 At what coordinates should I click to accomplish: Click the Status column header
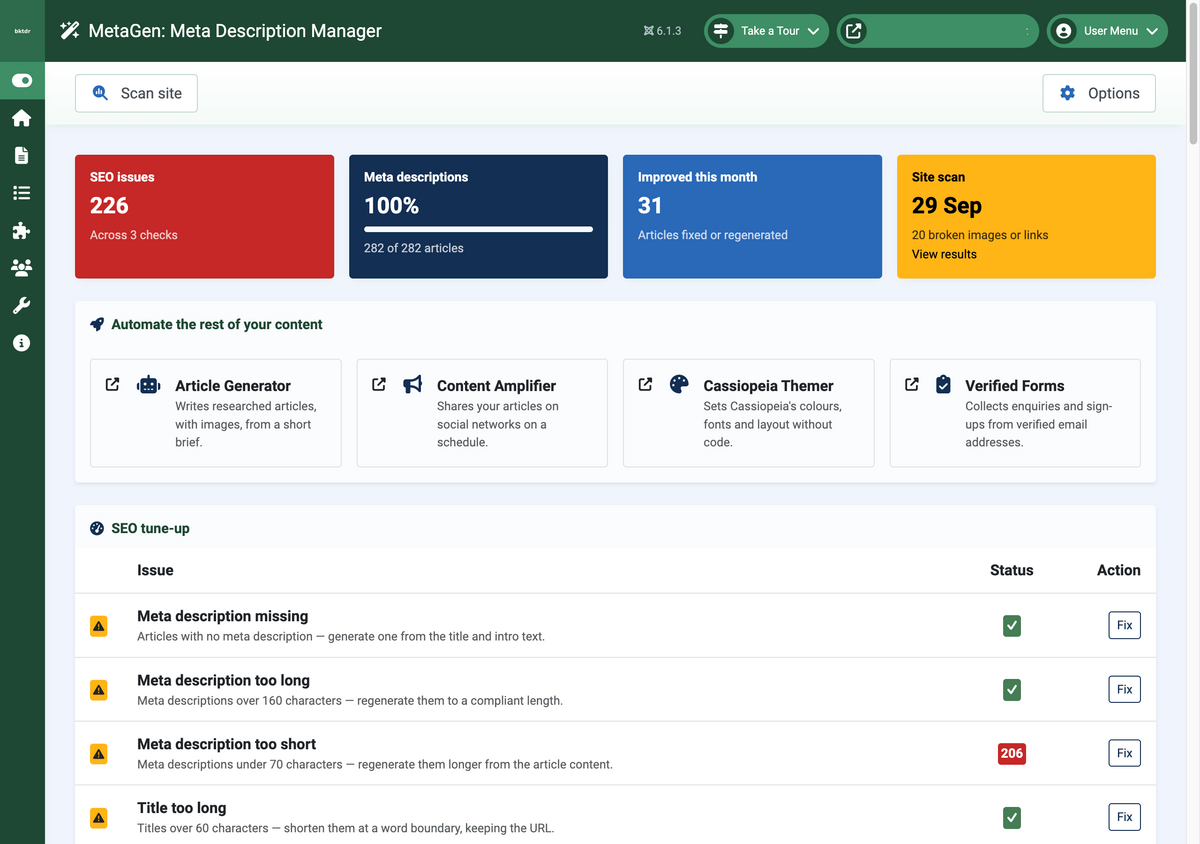click(1012, 570)
